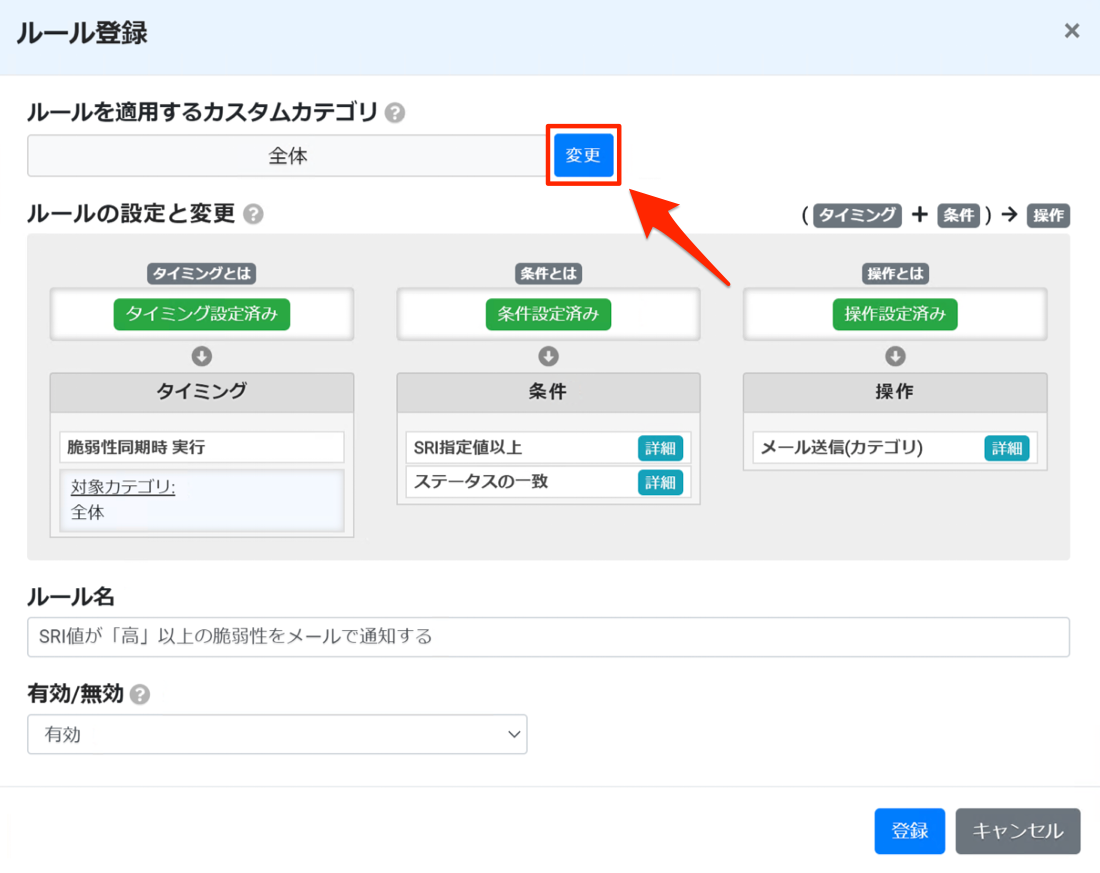Click the green タイミング設定済み button
This screenshot has width=1100, height=873.
coord(201,314)
